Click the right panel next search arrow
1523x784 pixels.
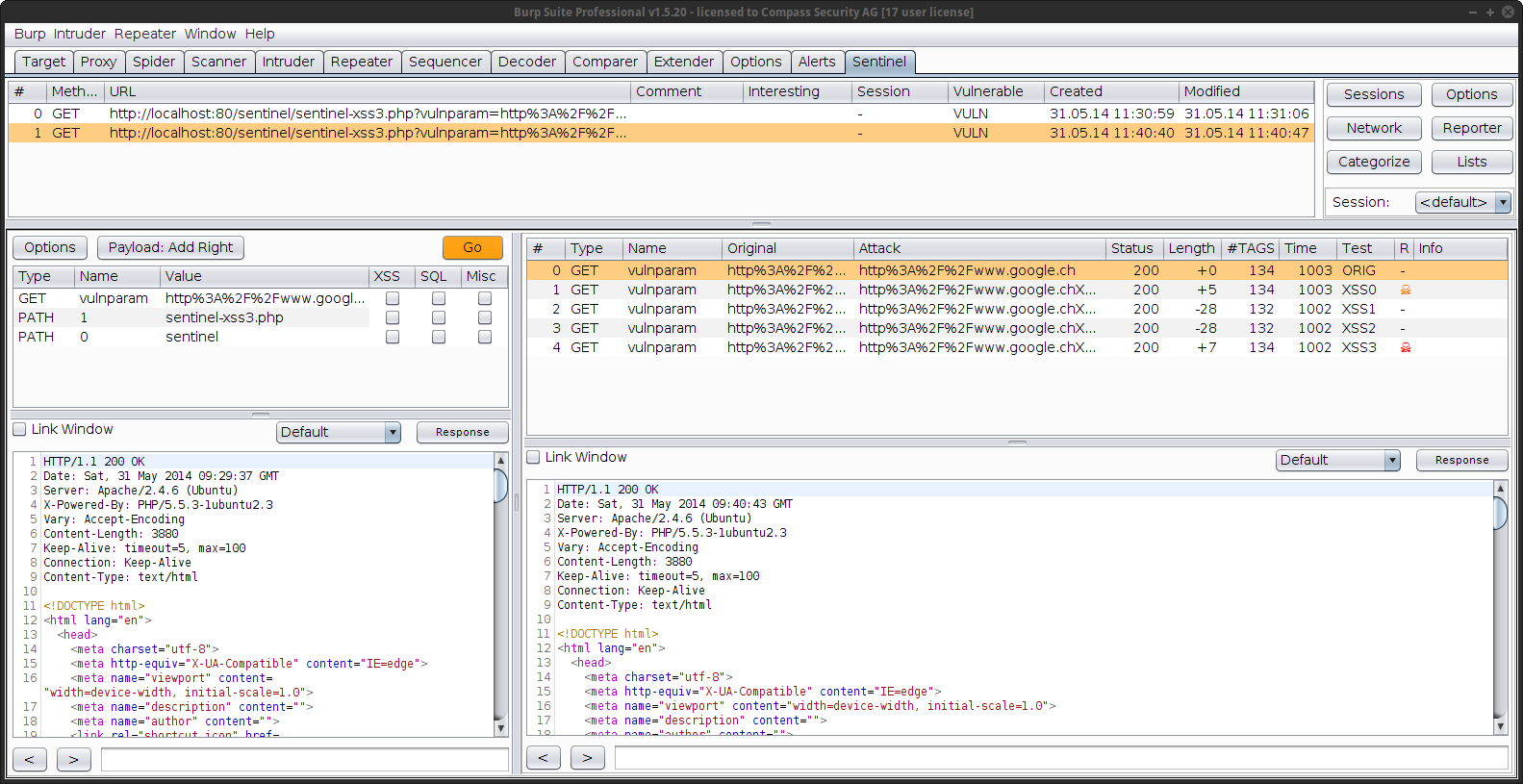click(587, 758)
